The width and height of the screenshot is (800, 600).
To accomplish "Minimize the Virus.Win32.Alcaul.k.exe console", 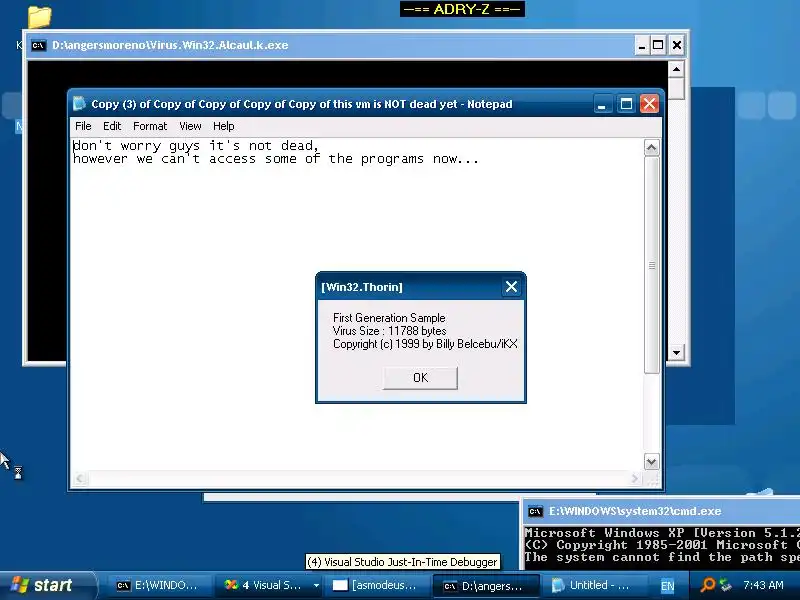I will click(641, 45).
